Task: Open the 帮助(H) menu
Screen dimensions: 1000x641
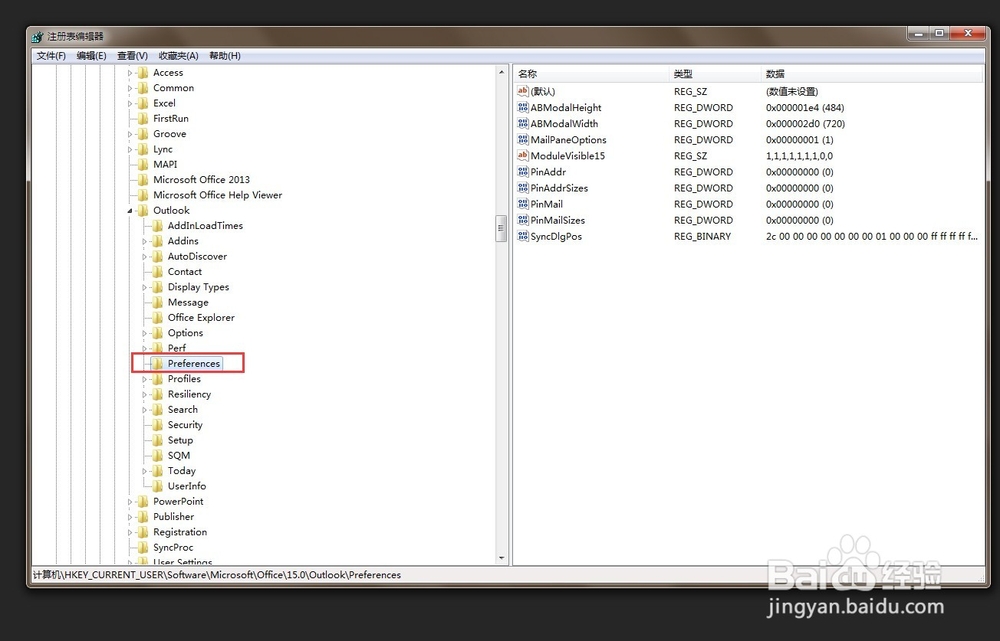Action: coord(224,56)
